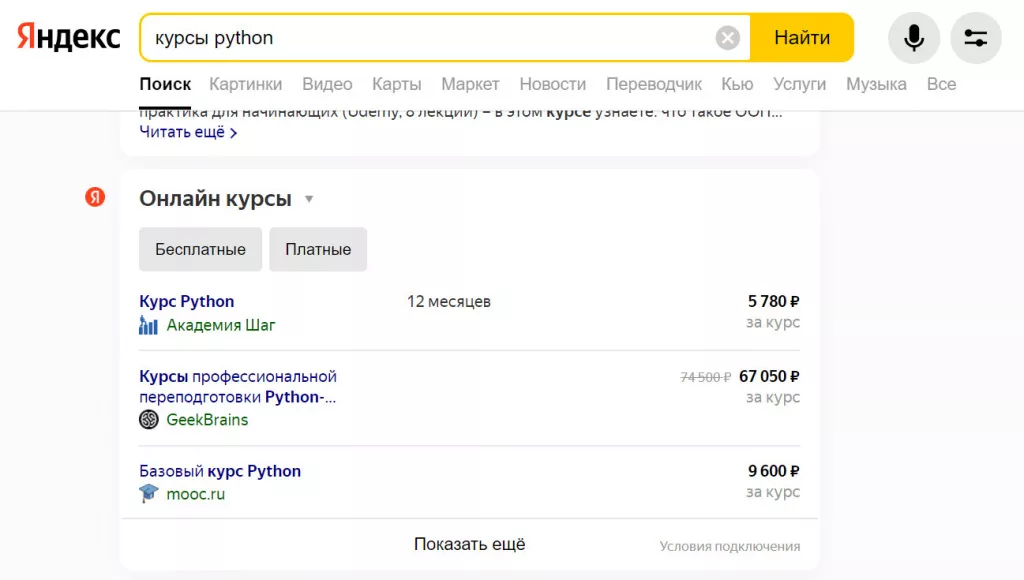This screenshot has width=1024, height=580.
Task: Click the 5 780 ₽ price
Action: pos(773,301)
